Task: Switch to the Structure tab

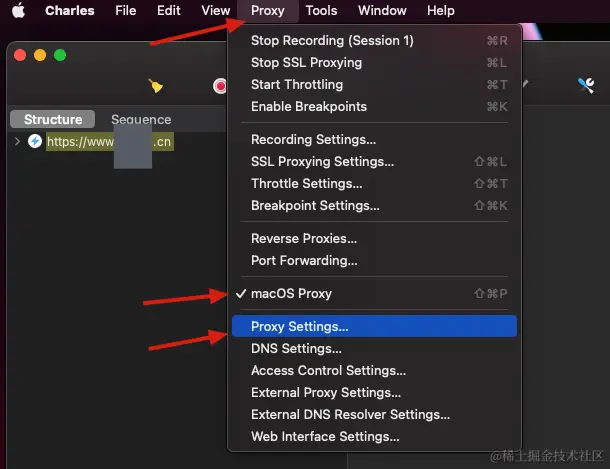Action: click(x=53, y=119)
